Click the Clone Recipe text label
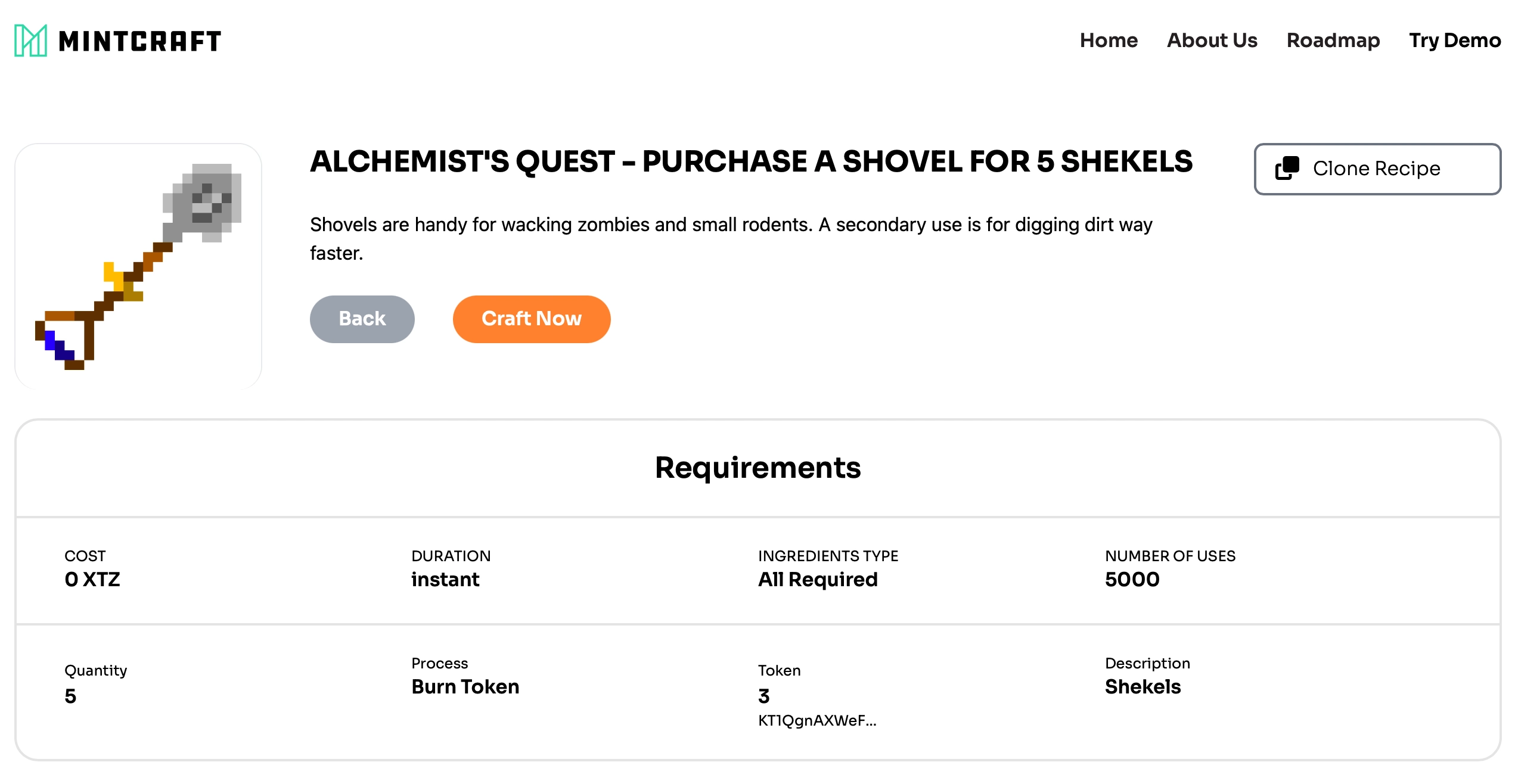Viewport: 1515px width, 784px height. pyautogui.click(x=1376, y=169)
